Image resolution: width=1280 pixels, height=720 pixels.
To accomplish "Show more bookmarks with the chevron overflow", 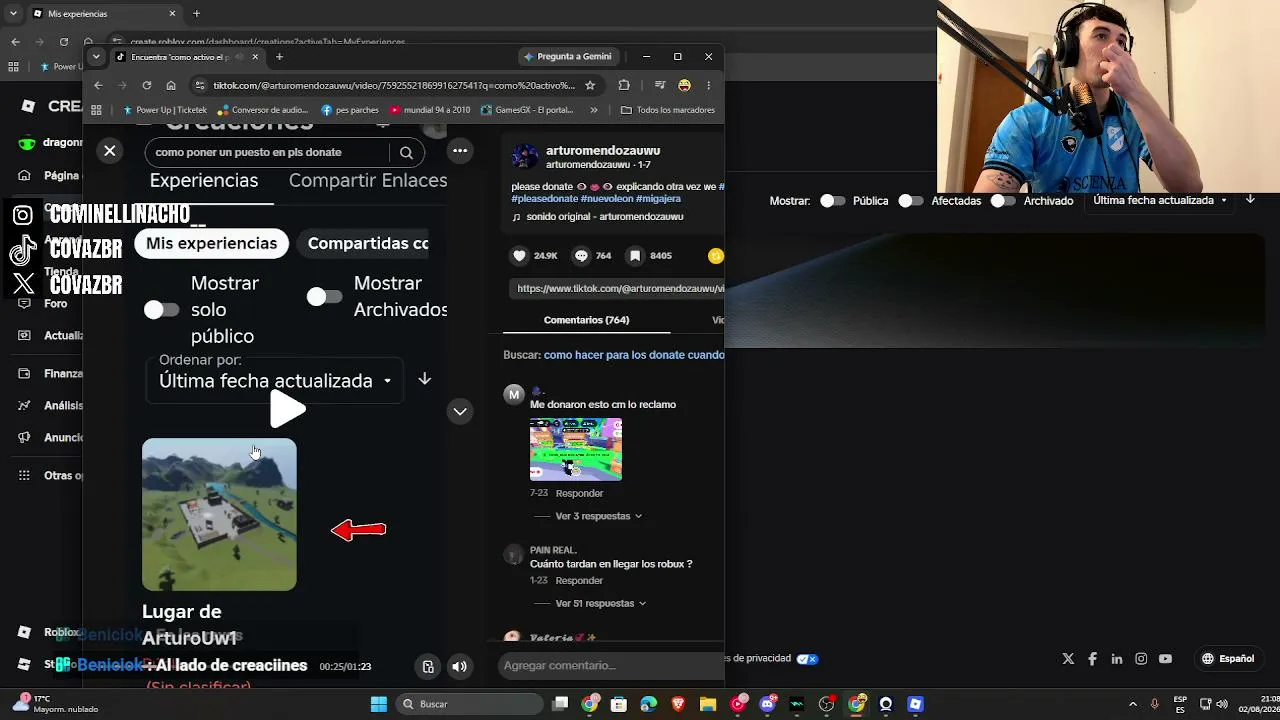I will (594, 110).
